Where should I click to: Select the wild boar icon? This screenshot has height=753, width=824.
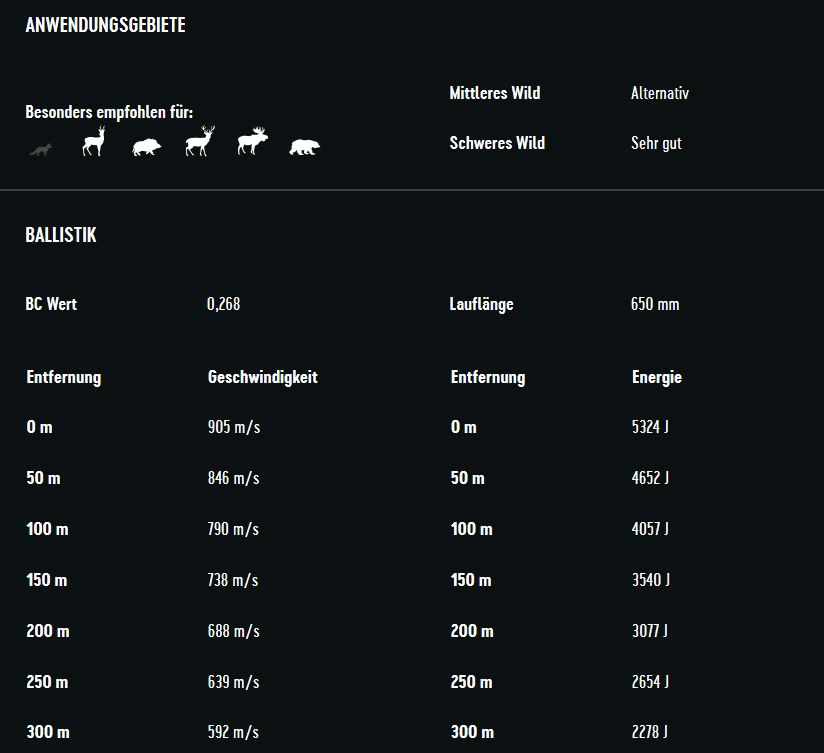coord(146,147)
